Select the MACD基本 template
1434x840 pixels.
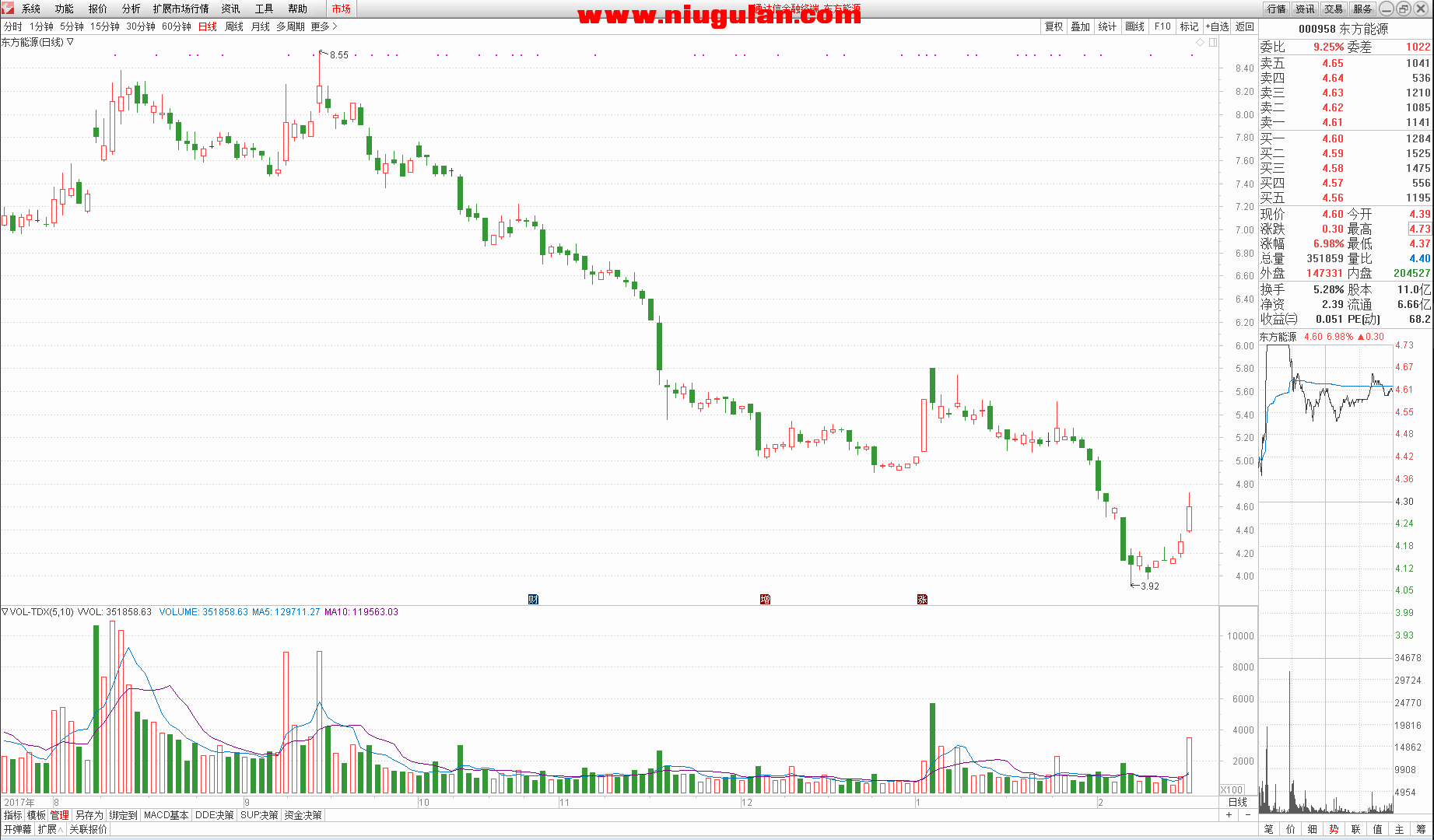(167, 815)
